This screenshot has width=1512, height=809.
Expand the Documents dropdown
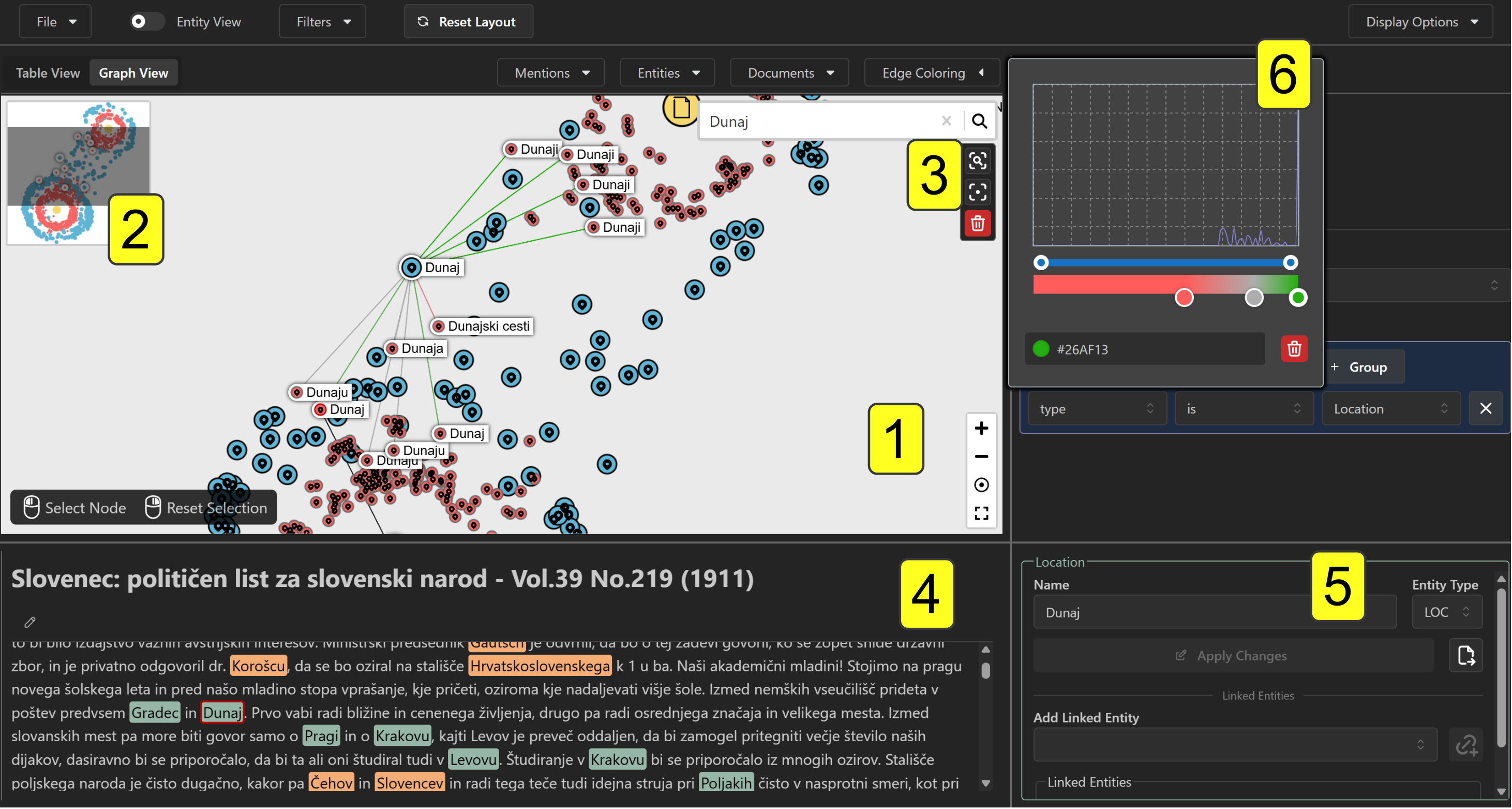(789, 73)
